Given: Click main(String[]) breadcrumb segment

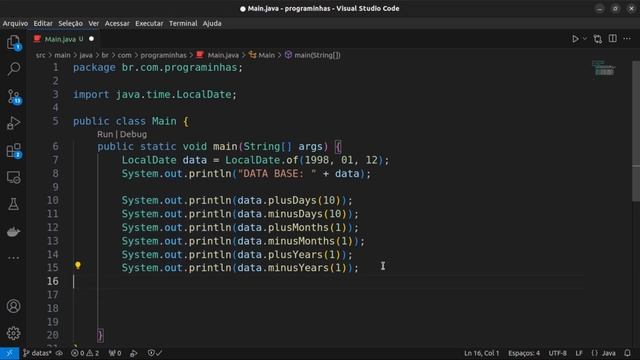Looking at the screenshot, I should click(x=313, y=55).
